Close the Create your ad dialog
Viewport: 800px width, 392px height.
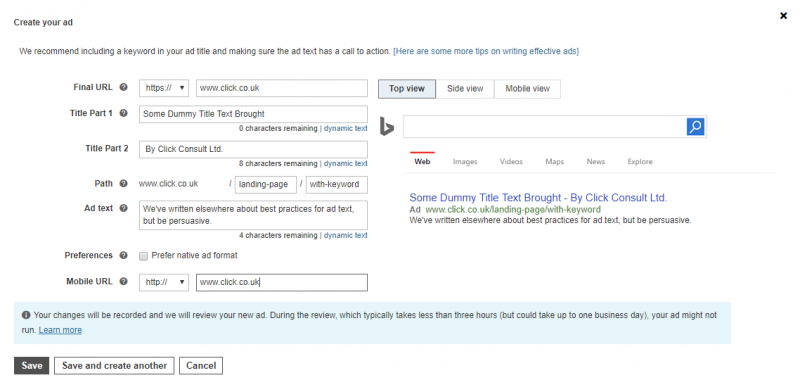(x=783, y=16)
